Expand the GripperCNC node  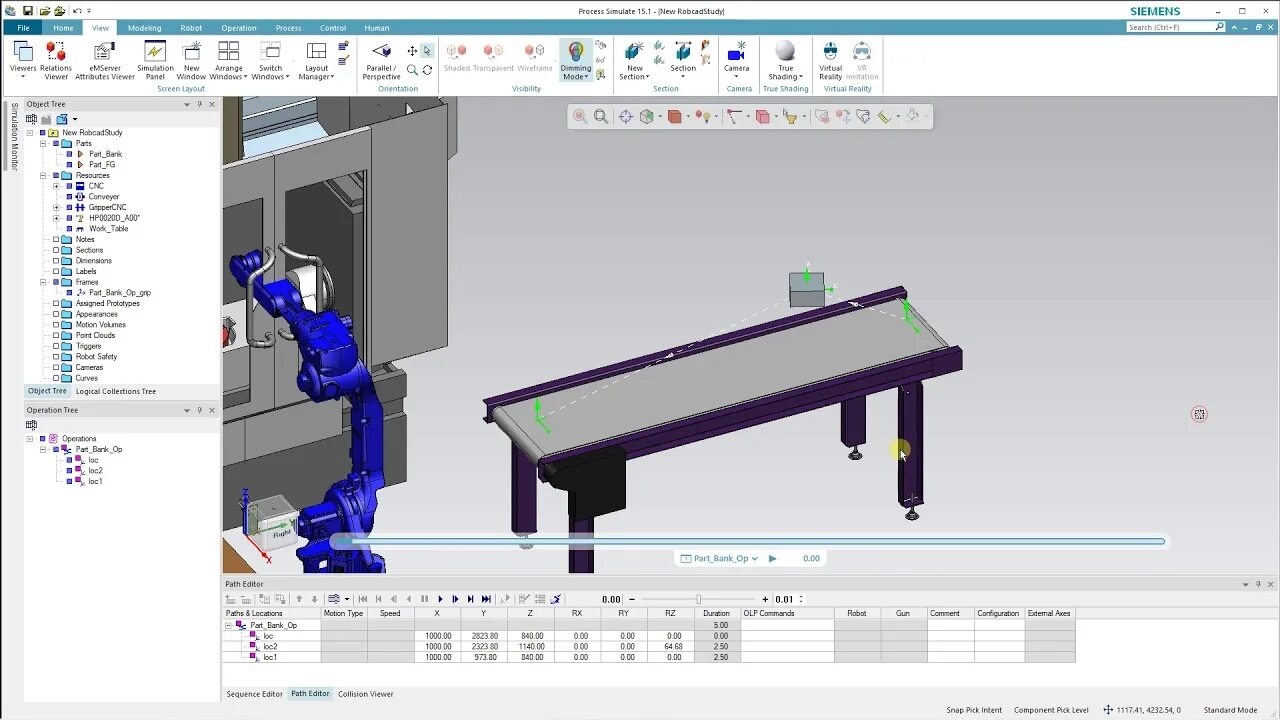(56, 207)
